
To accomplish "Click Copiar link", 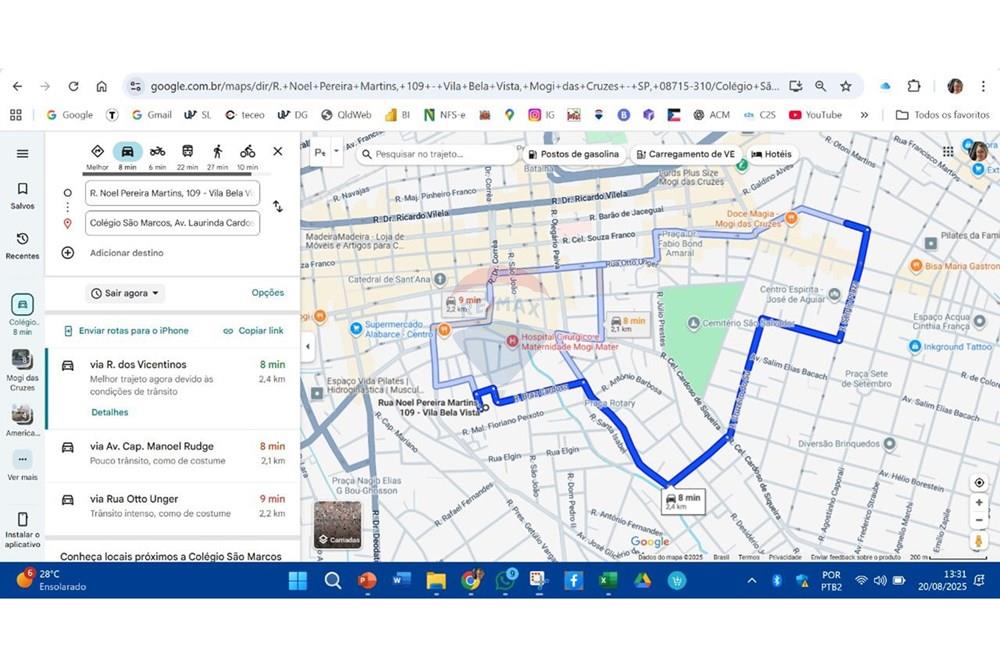I will click(253, 331).
